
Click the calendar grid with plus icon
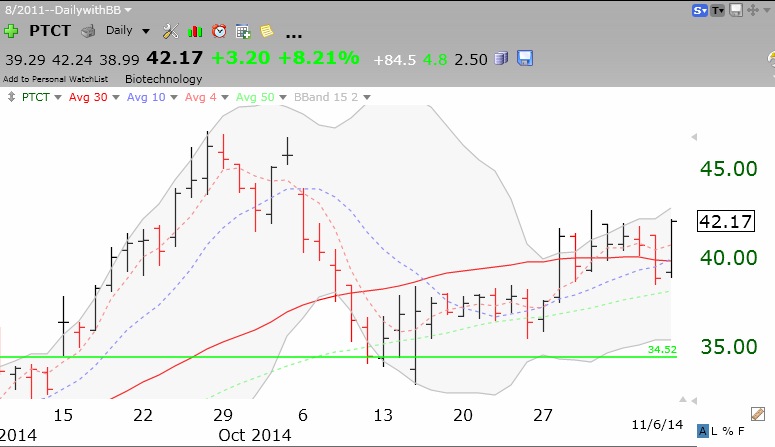pyautogui.click(x=243, y=32)
